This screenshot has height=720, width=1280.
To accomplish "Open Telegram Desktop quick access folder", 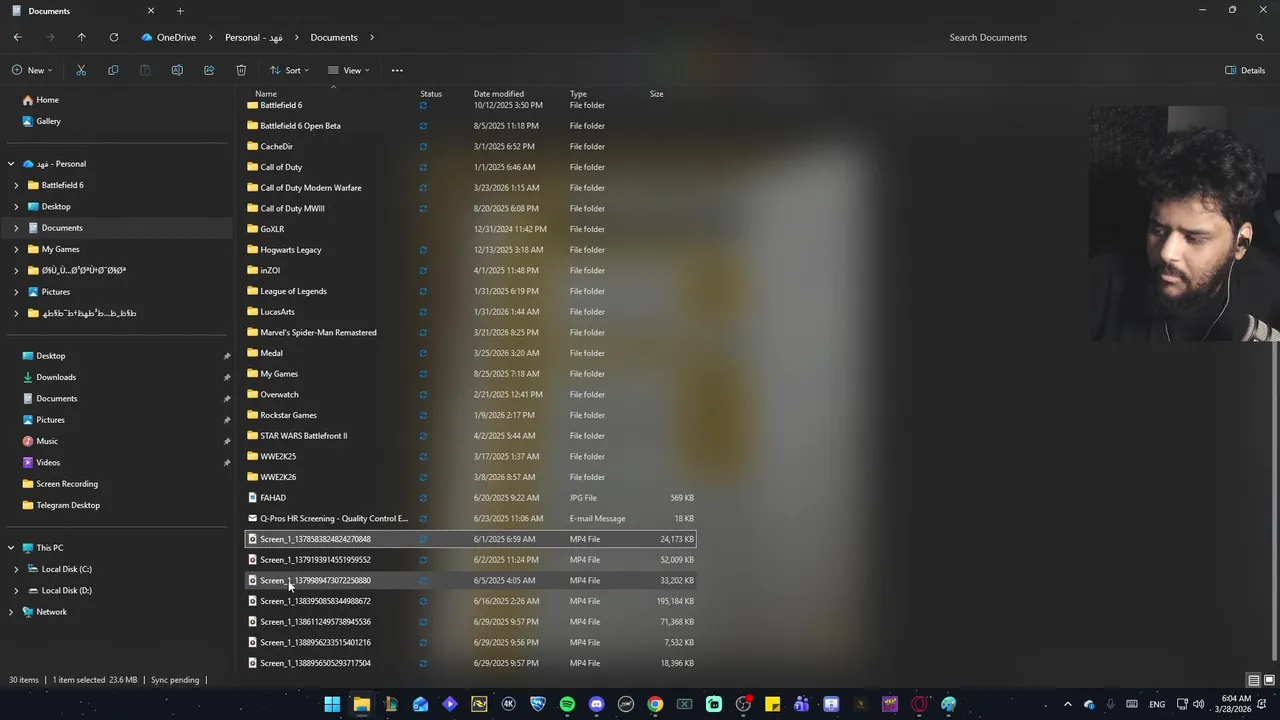I will 61,505.
